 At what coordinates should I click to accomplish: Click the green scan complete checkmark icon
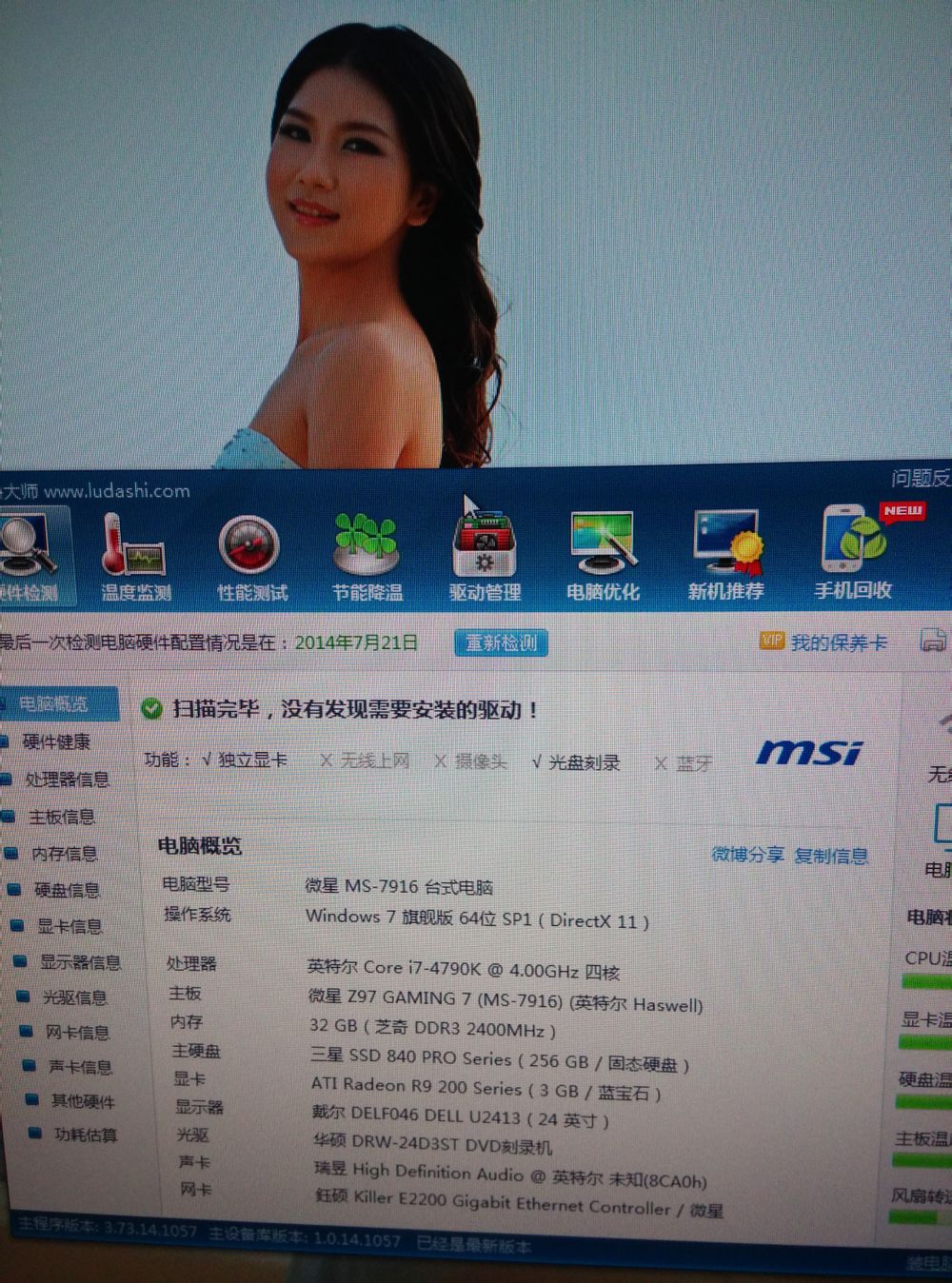[151, 708]
